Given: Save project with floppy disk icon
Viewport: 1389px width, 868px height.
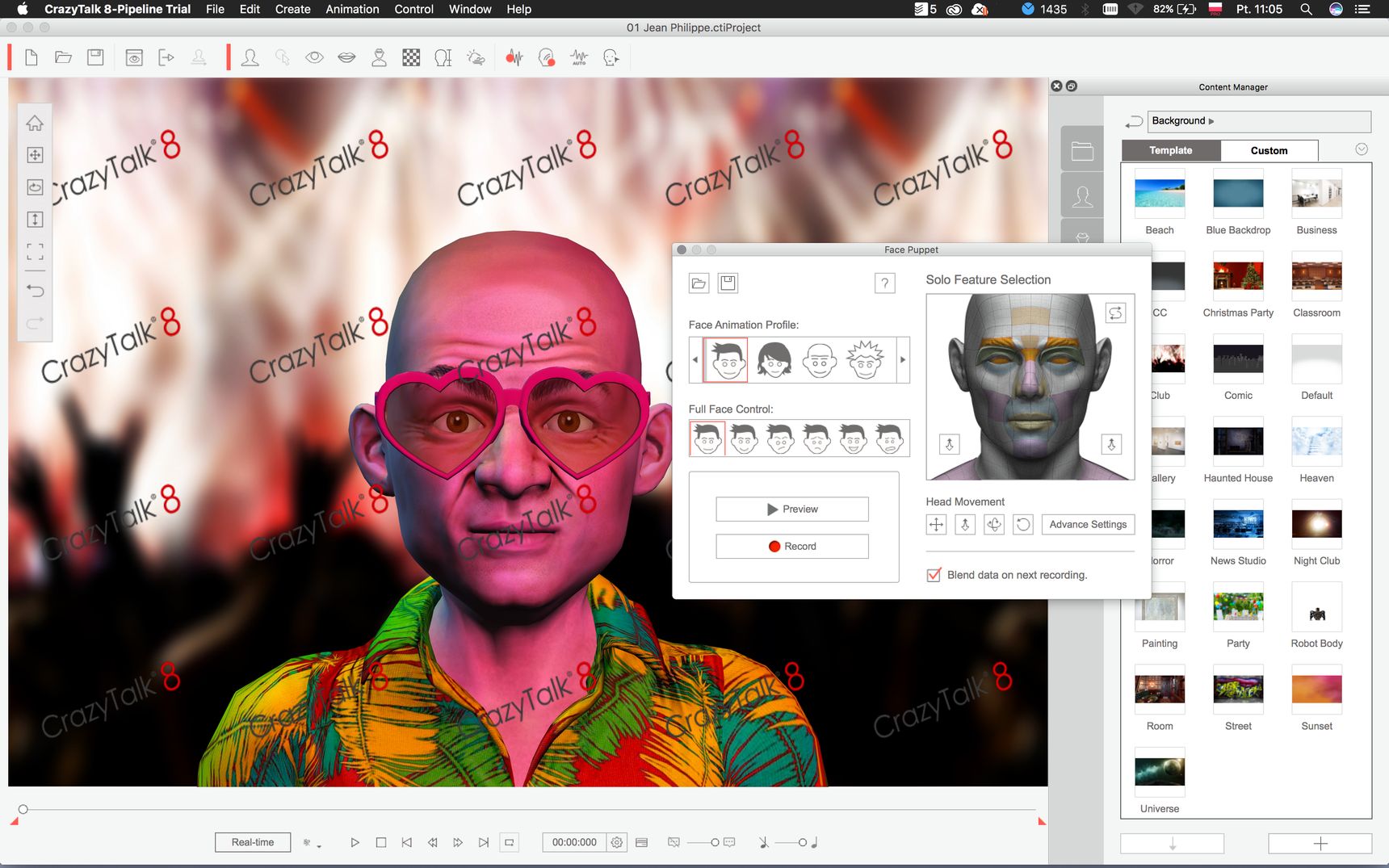Looking at the screenshot, I should coord(95,57).
